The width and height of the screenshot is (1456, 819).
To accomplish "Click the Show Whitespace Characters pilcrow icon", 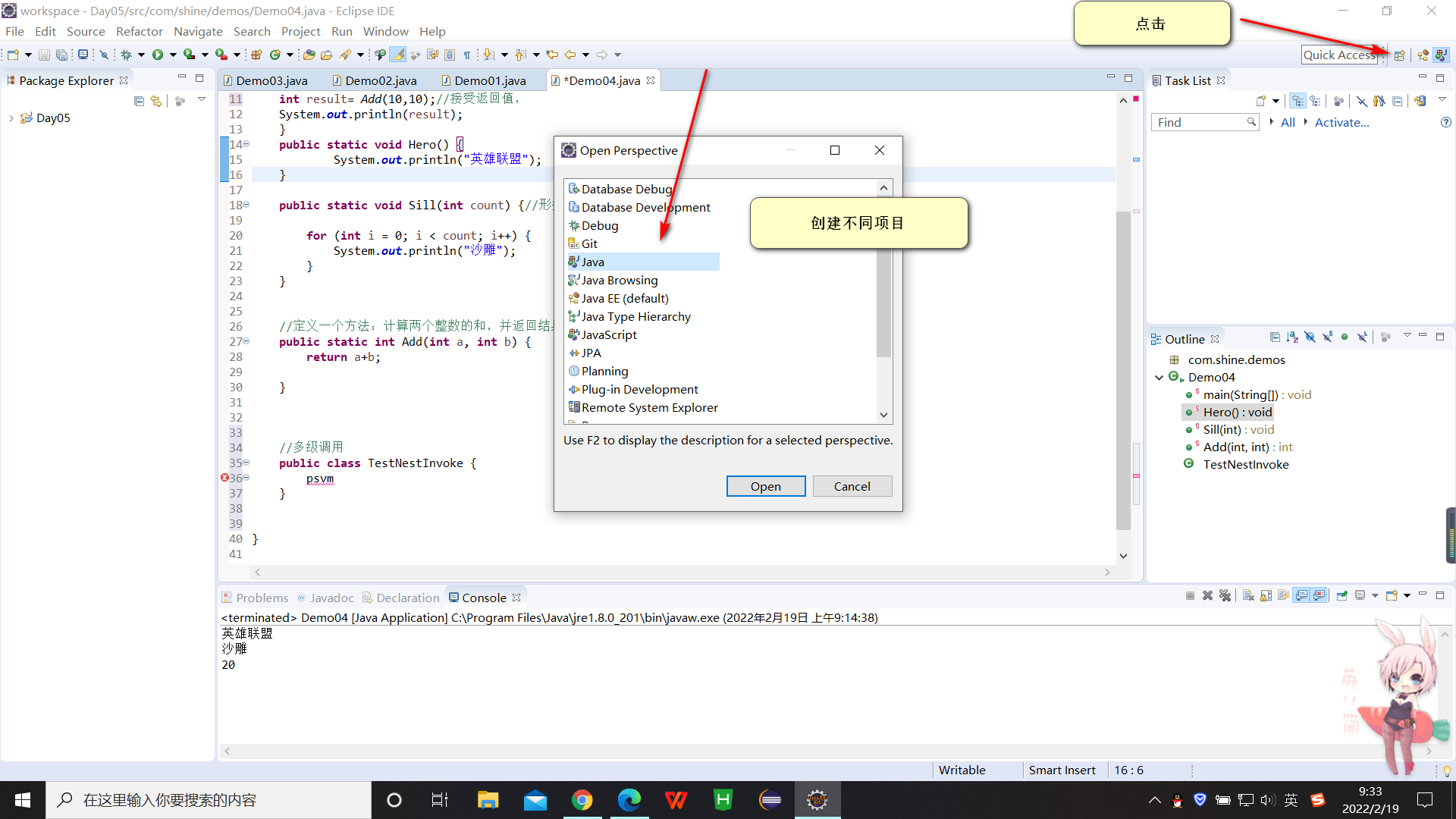I will [x=467, y=55].
